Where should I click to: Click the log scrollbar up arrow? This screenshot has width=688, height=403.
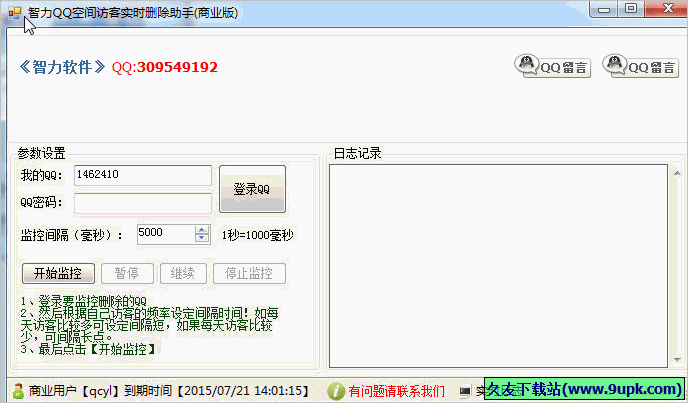click(677, 173)
